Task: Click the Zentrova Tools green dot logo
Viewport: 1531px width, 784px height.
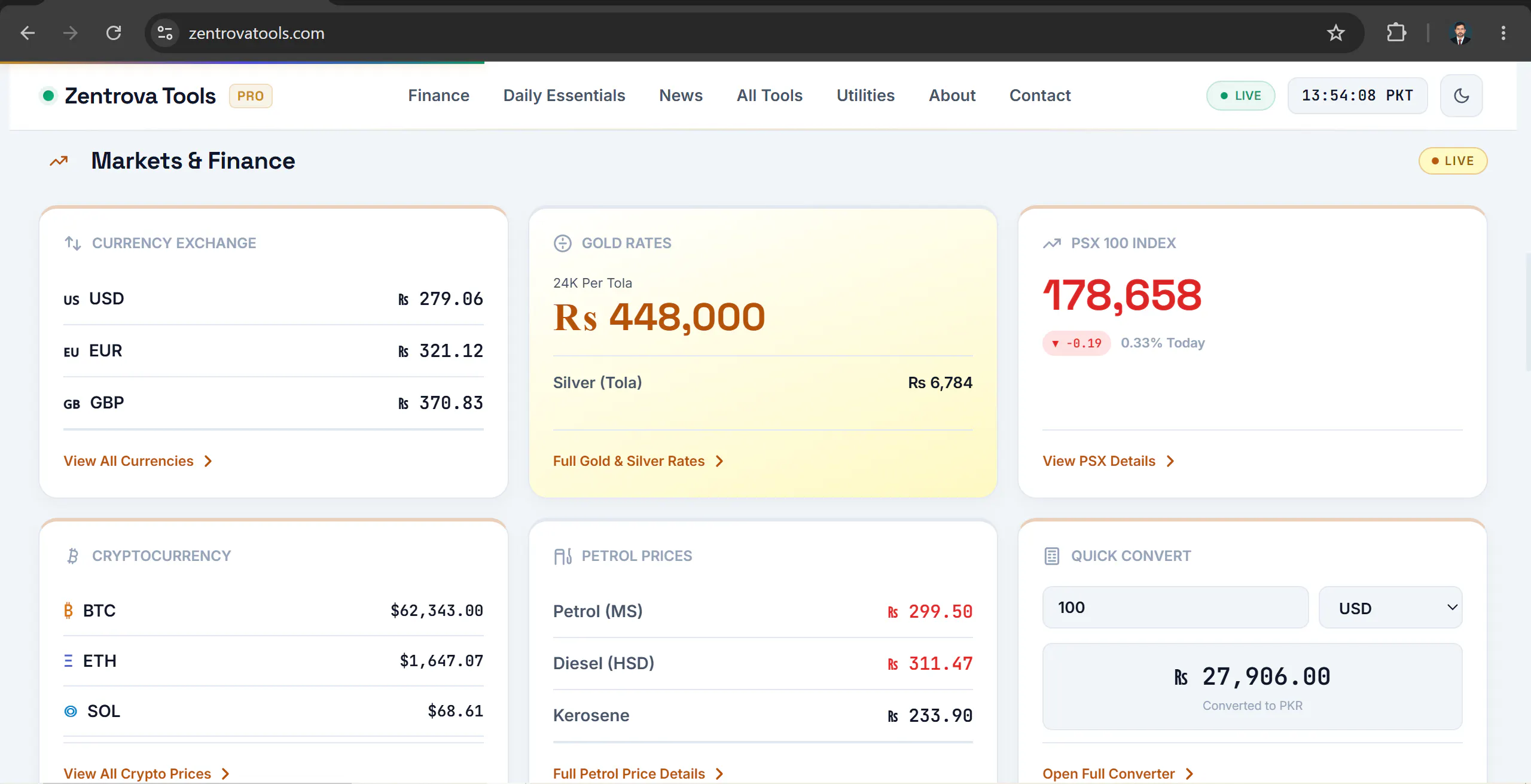Action: click(x=49, y=96)
